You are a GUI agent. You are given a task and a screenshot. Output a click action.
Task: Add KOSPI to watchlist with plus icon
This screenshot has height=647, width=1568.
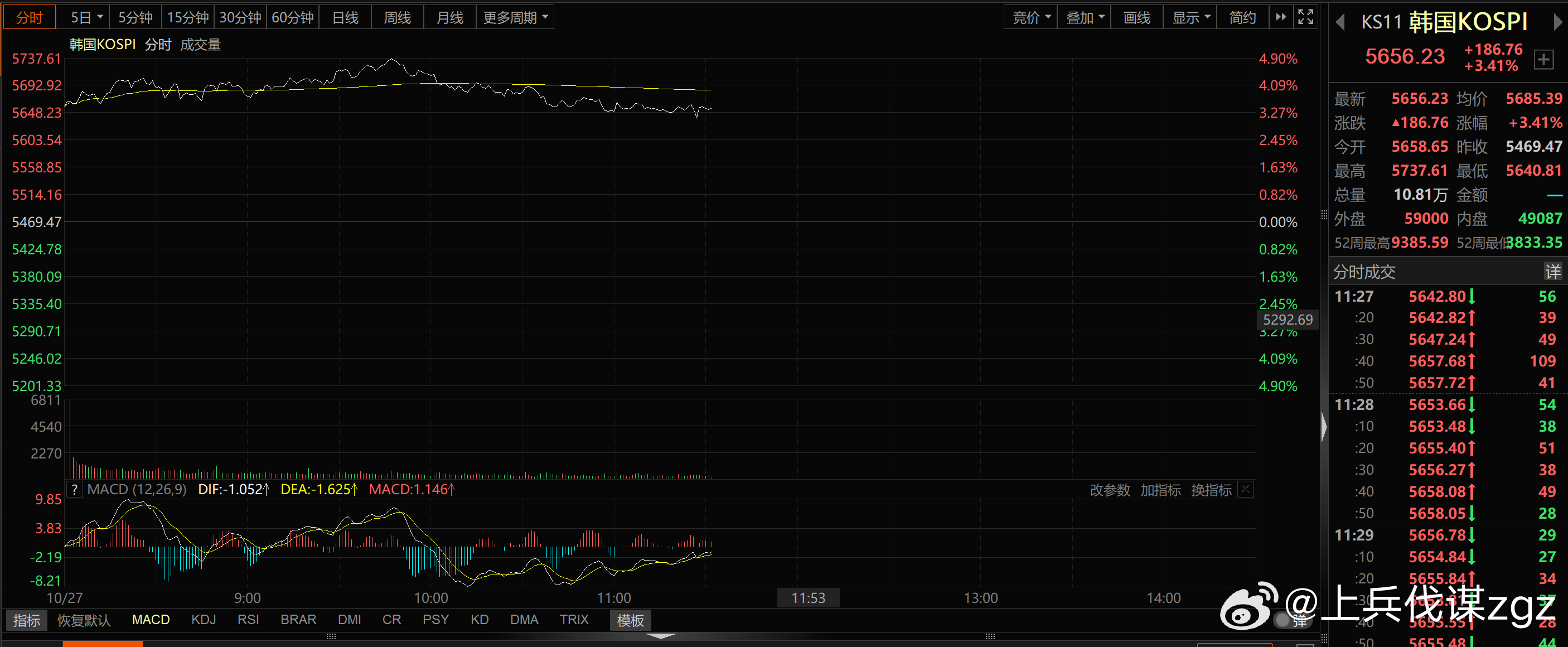click(x=1543, y=59)
